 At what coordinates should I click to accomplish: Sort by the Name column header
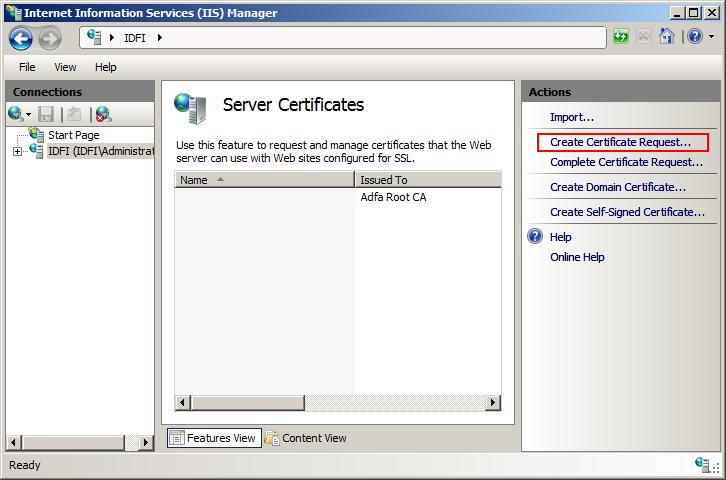tap(264, 180)
